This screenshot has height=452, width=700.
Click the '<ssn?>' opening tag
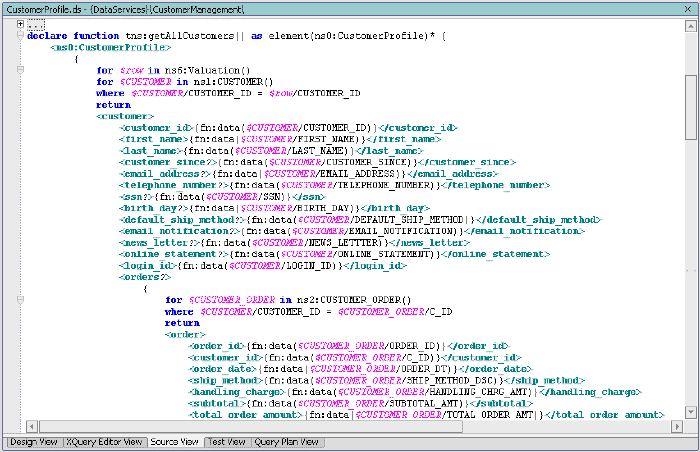137,197
